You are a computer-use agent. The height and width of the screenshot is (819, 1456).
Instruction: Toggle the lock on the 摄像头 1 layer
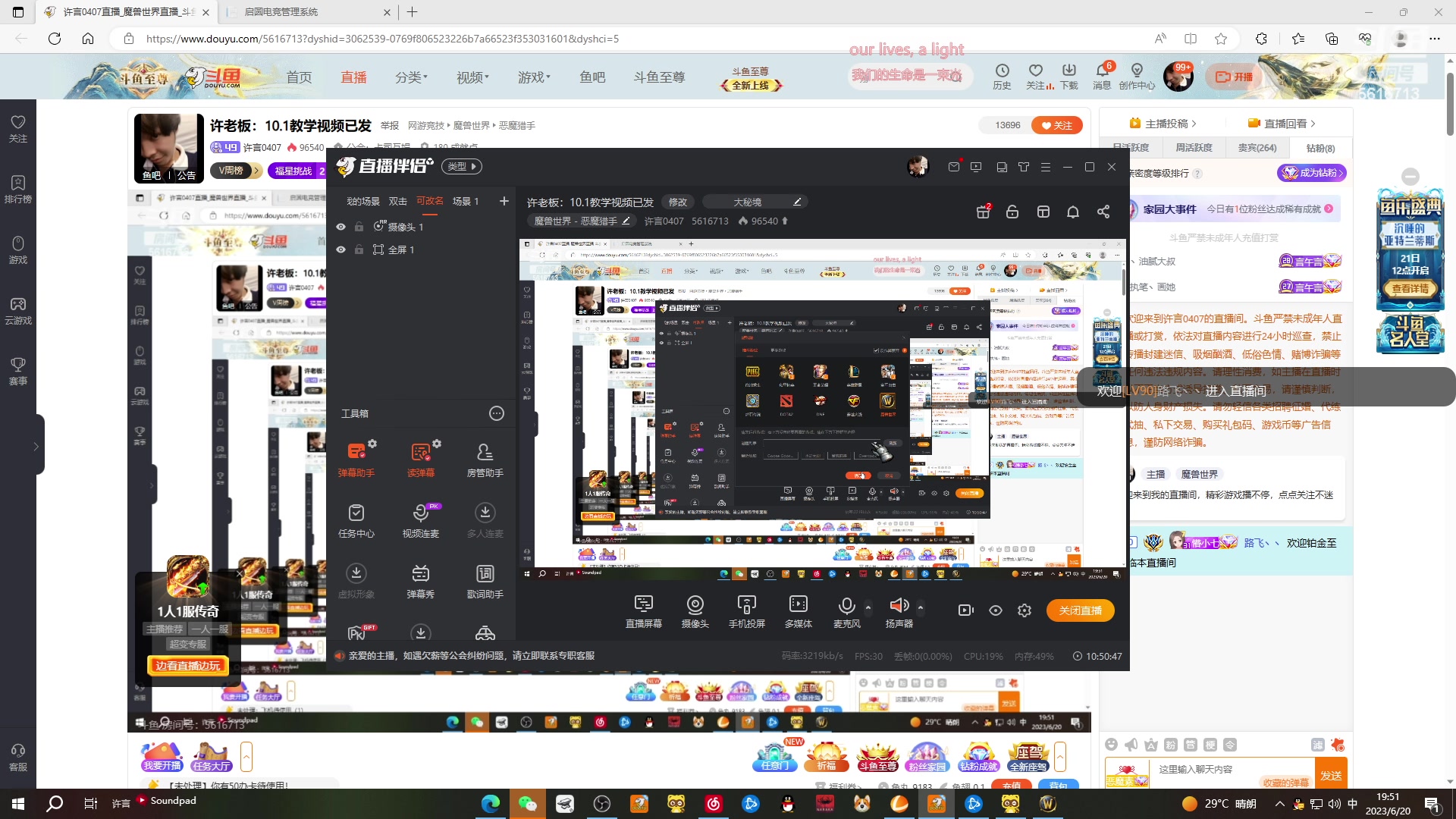coord(359,227)
